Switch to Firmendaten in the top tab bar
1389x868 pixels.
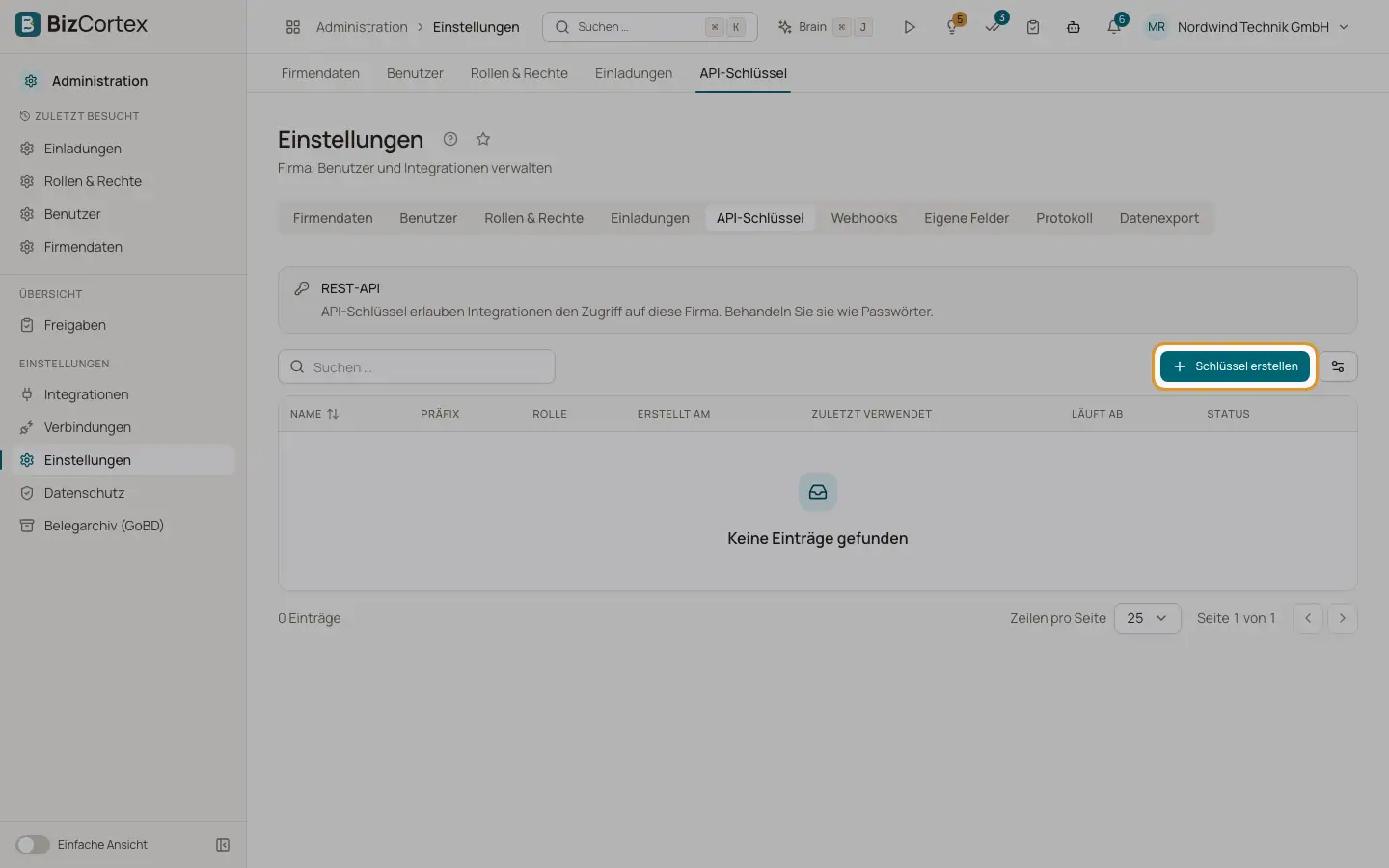coord(320,73)
